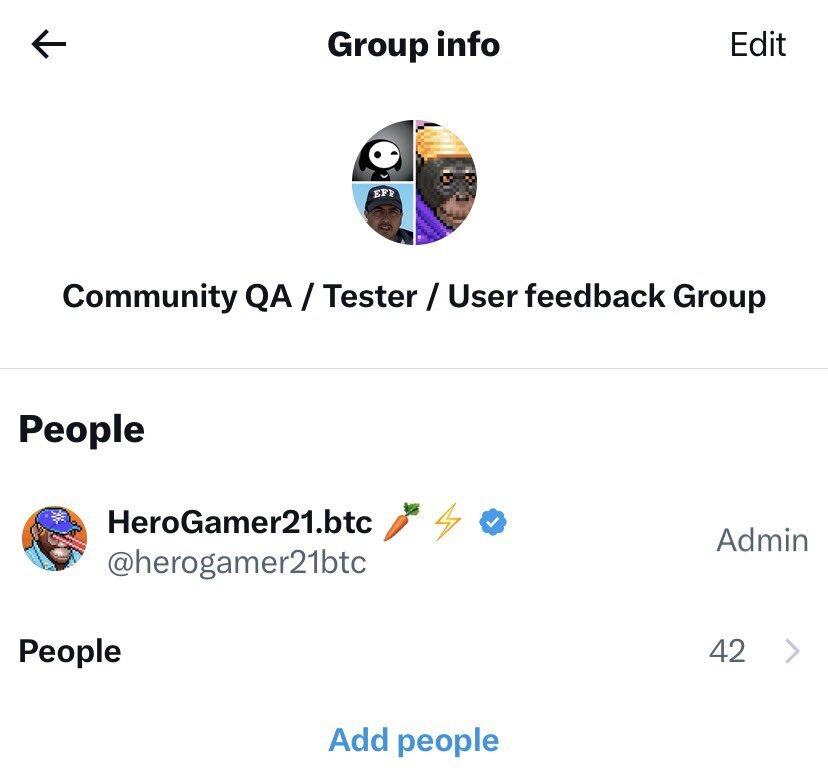Open the group avatar image
This screenshot has width=828, height=781.
click(x=415, y=183)
